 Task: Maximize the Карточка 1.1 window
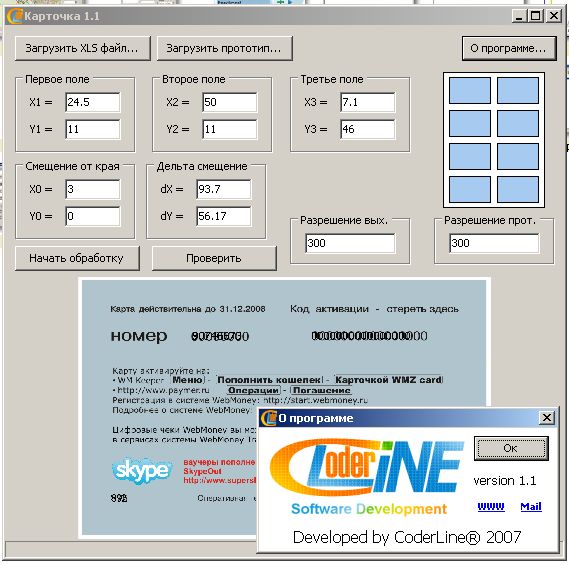[x=536, y=16]
